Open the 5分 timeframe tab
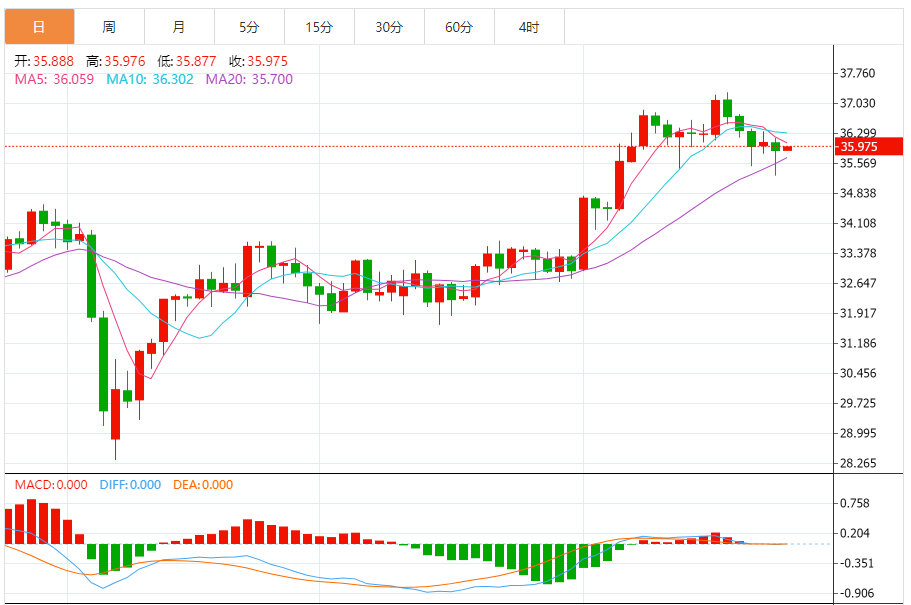The image size is (911, 605). 249,27
